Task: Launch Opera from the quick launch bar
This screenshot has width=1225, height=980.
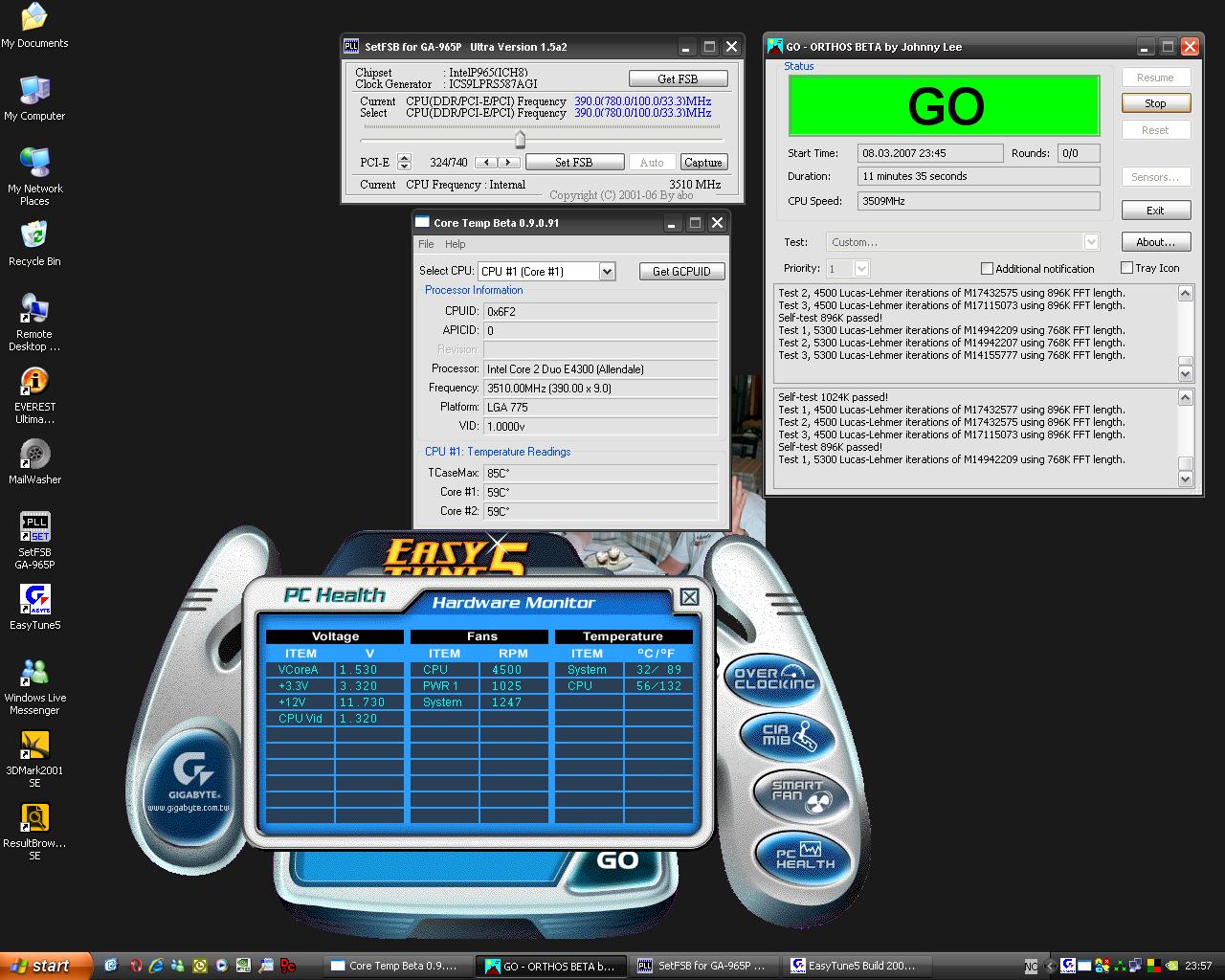Action: click(135, 966)
